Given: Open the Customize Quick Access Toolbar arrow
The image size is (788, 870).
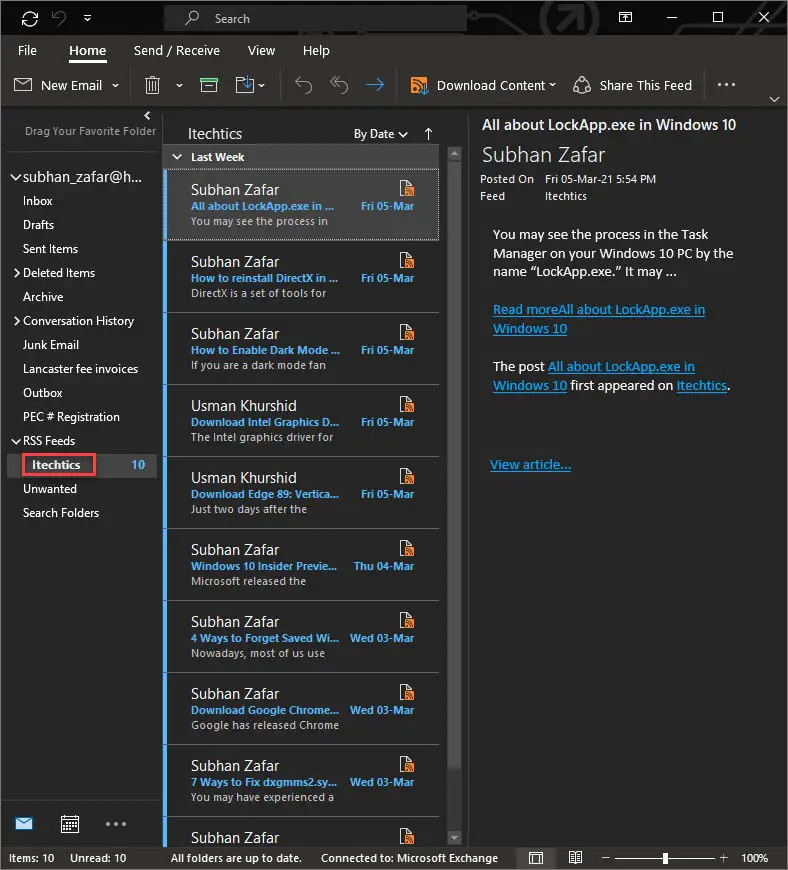Looking at the screenshot, I should point(88,18).
